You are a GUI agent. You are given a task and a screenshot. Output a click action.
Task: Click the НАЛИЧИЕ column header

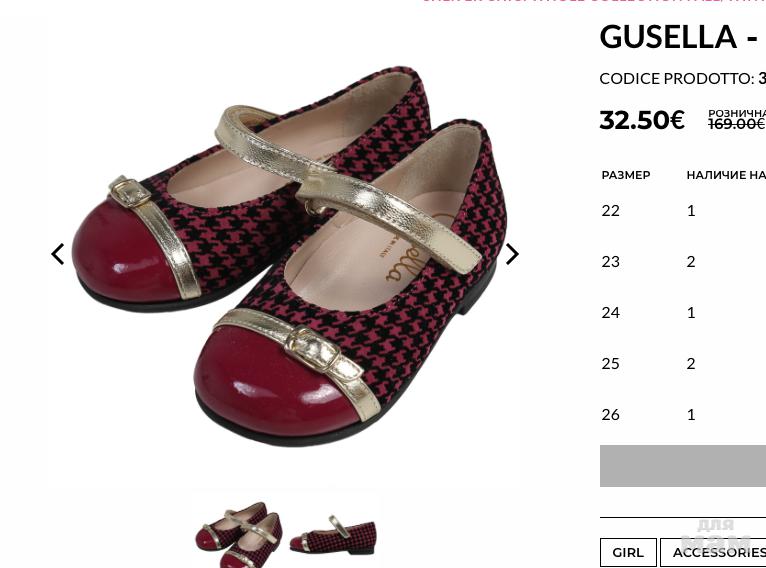click(x=726, y=175)
